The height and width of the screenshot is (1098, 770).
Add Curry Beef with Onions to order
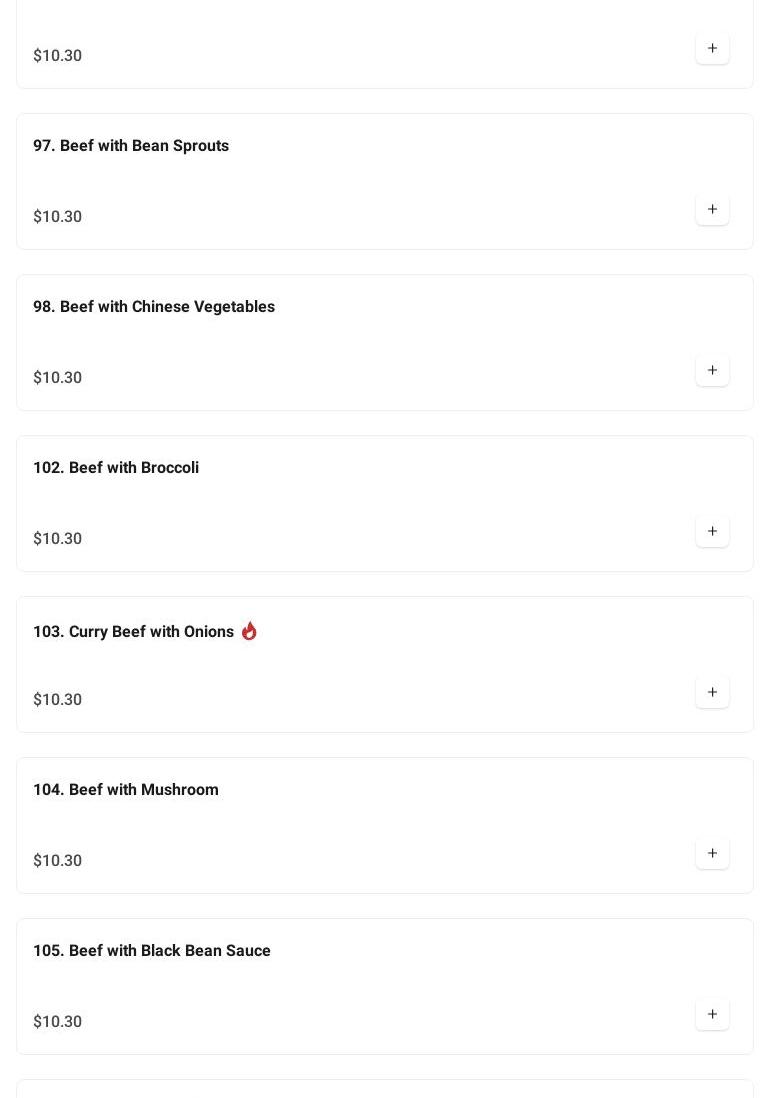(712, 693)
